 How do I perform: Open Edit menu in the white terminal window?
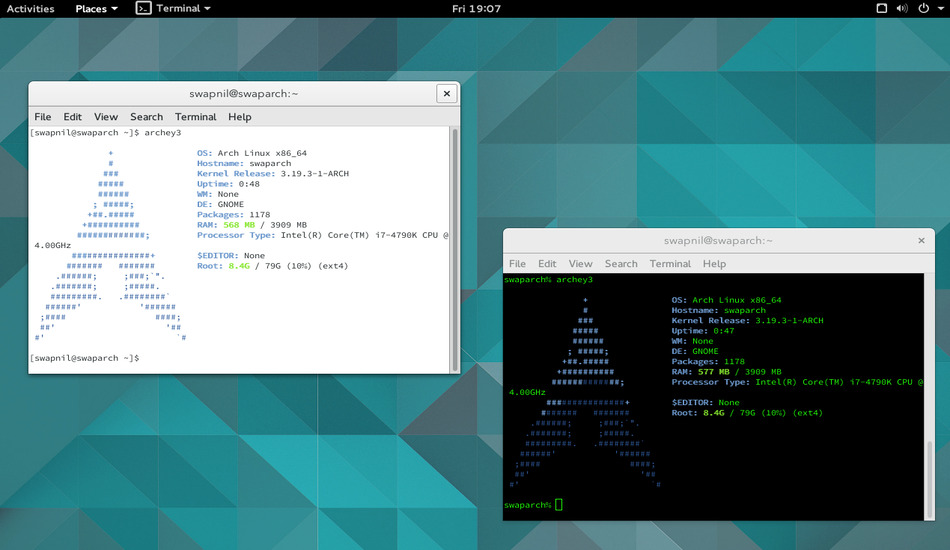click(x=72, y=117)
